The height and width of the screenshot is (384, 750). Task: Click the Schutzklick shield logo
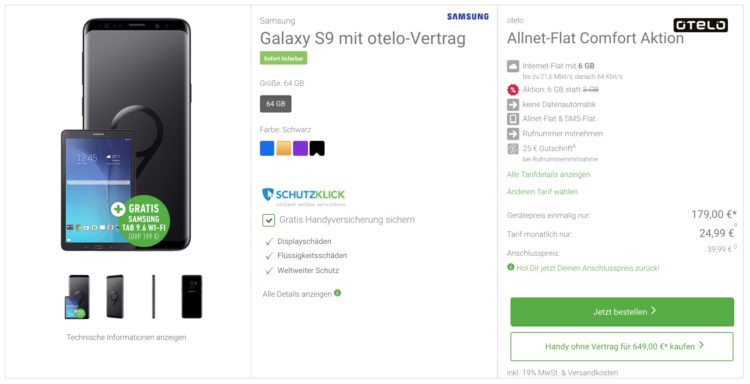[268, 194]
